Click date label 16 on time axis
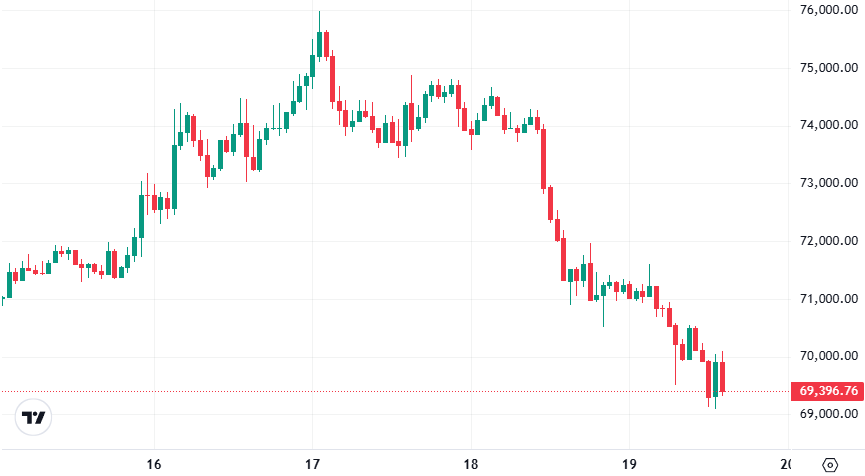The width and height of the screenshot is (865, 476). point(154,464)
